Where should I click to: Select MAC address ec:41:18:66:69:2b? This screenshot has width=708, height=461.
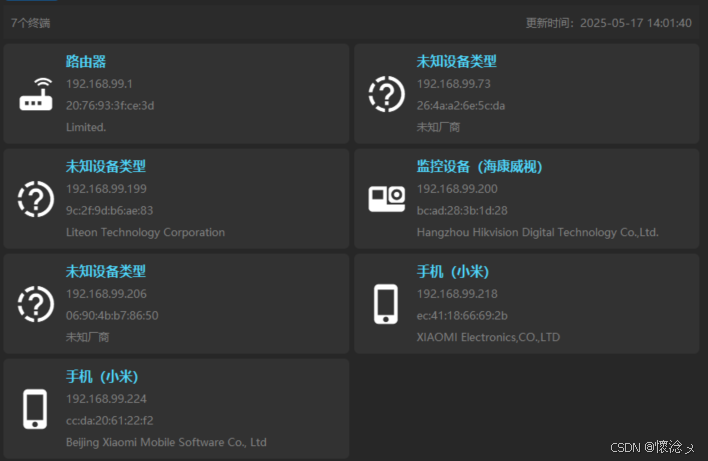coord(462,316)
